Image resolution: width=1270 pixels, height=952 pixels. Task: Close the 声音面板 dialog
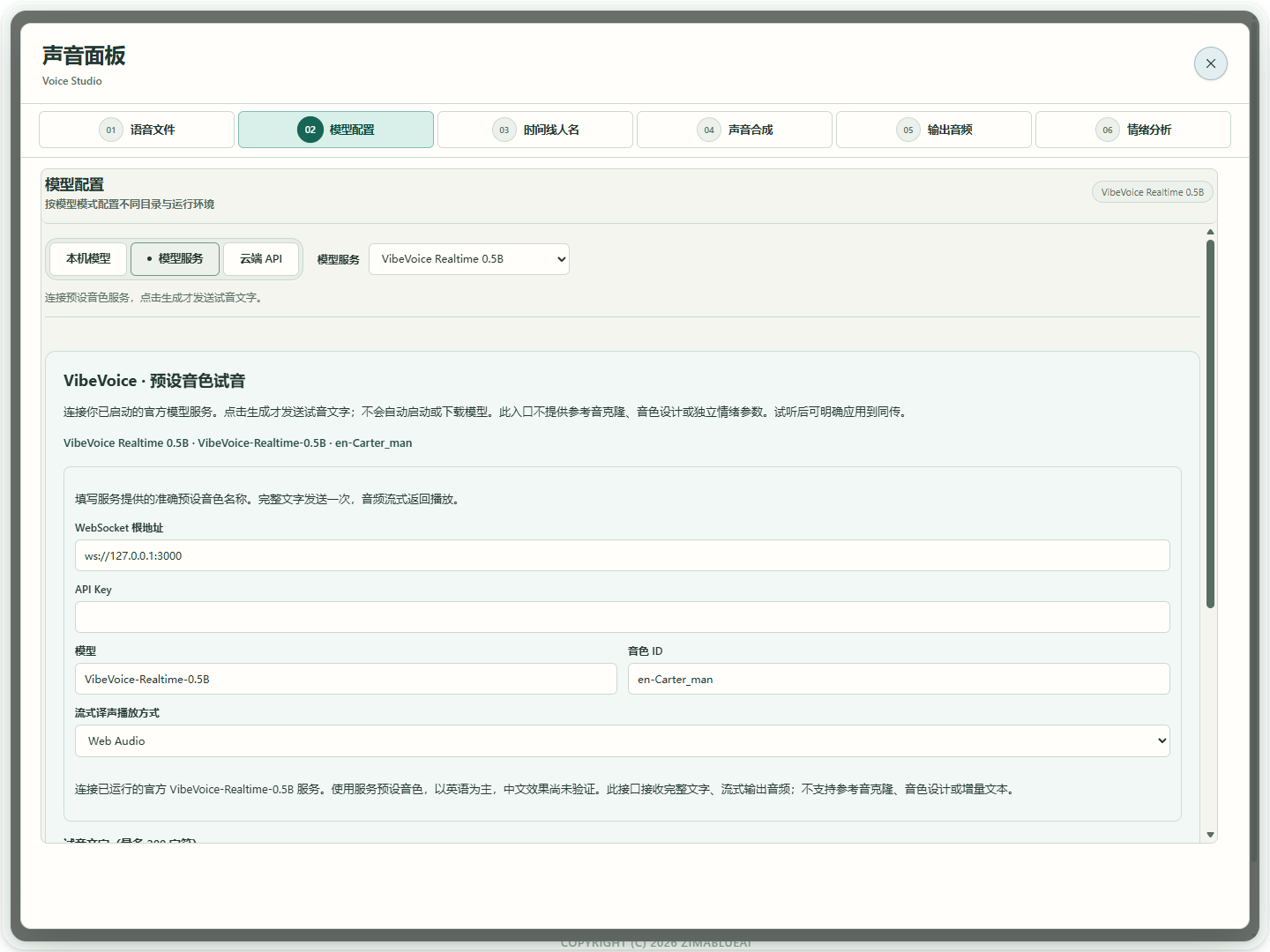pos(1210,63)
